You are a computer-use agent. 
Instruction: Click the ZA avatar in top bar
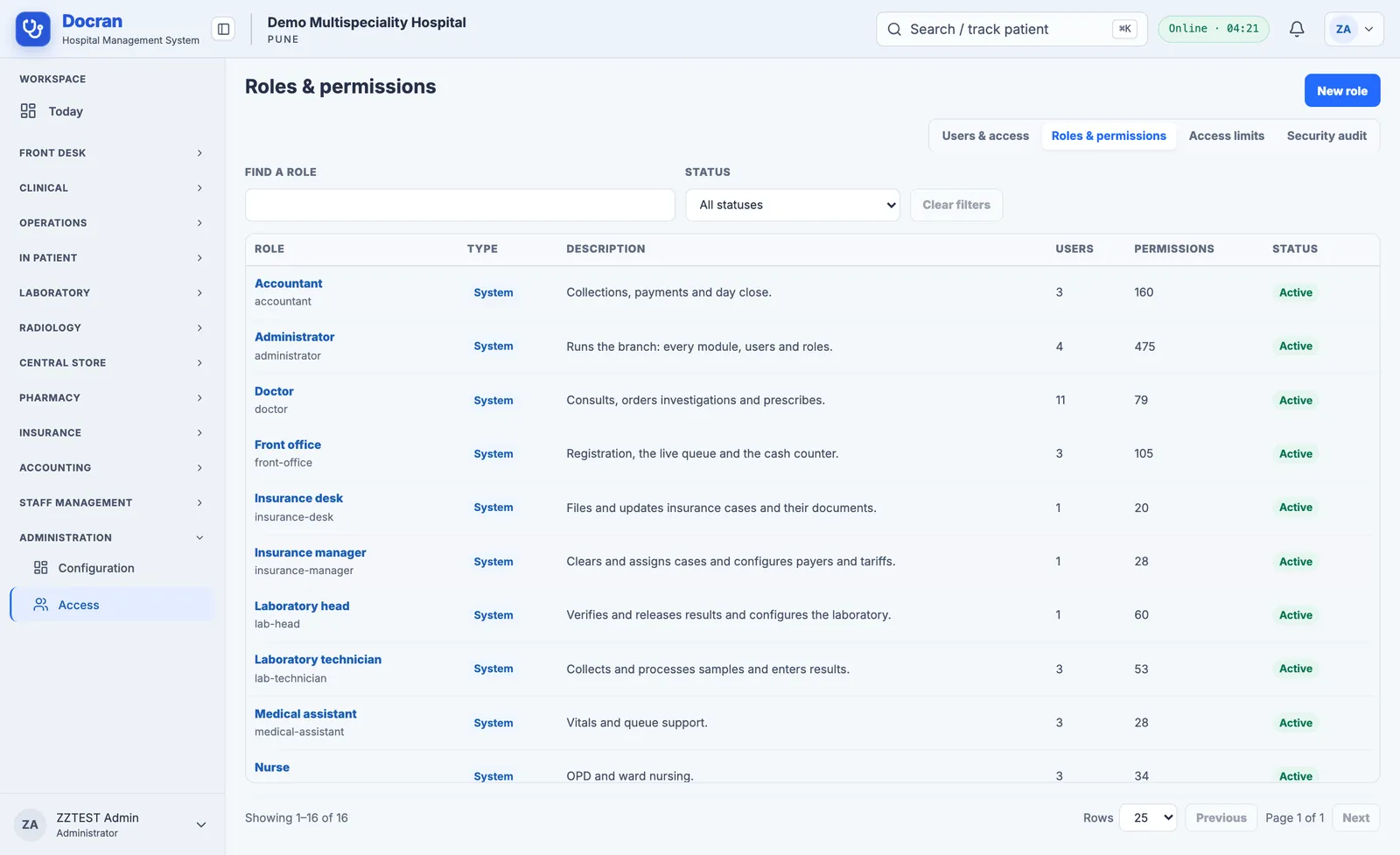[x=1343, y=29]
